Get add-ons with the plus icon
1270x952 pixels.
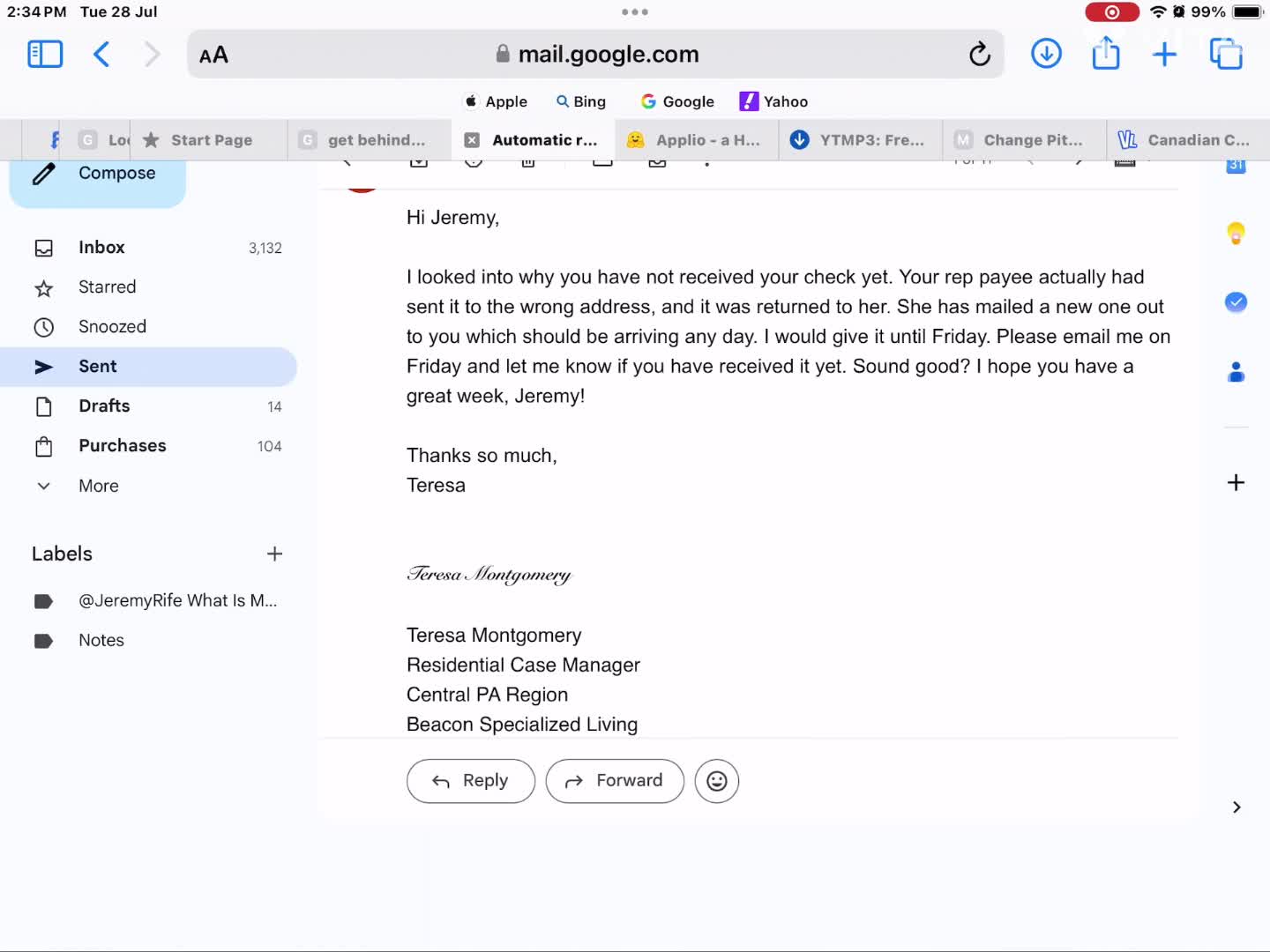click(1236, 482)
